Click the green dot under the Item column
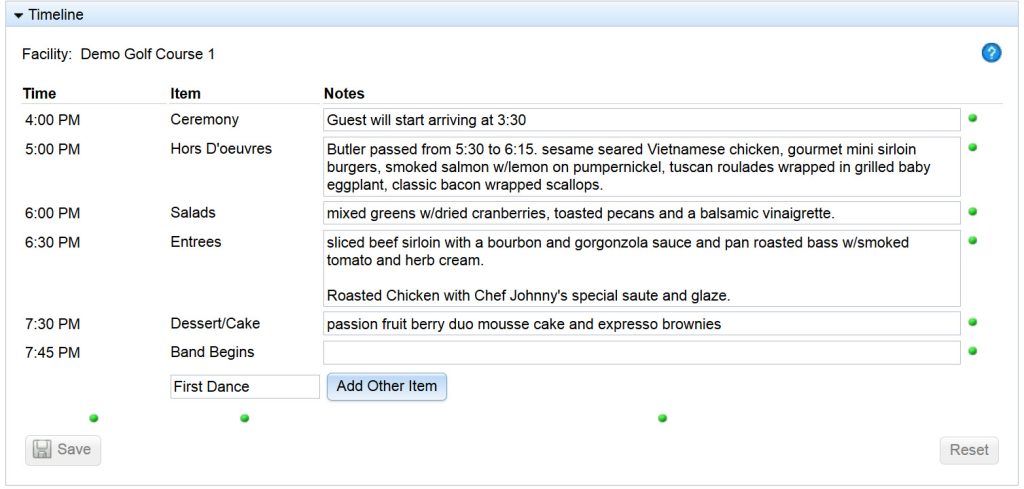The width and height of the screenshot is (1024, 489). (244, 418)
